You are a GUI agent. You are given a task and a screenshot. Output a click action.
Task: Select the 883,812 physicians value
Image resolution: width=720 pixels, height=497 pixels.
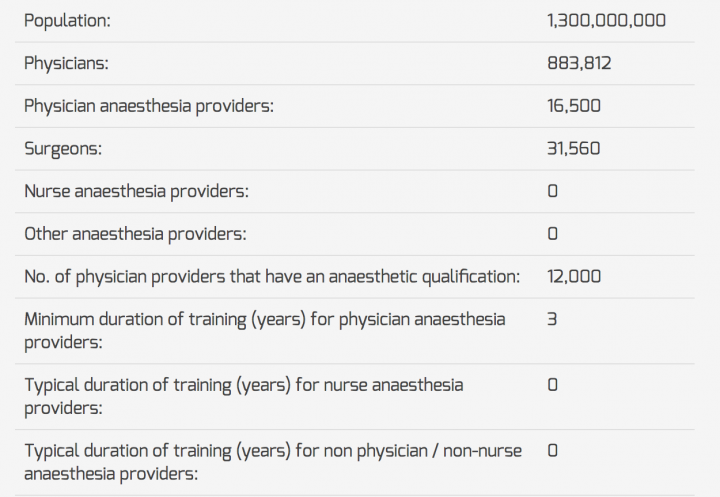(x=579, y=63)
